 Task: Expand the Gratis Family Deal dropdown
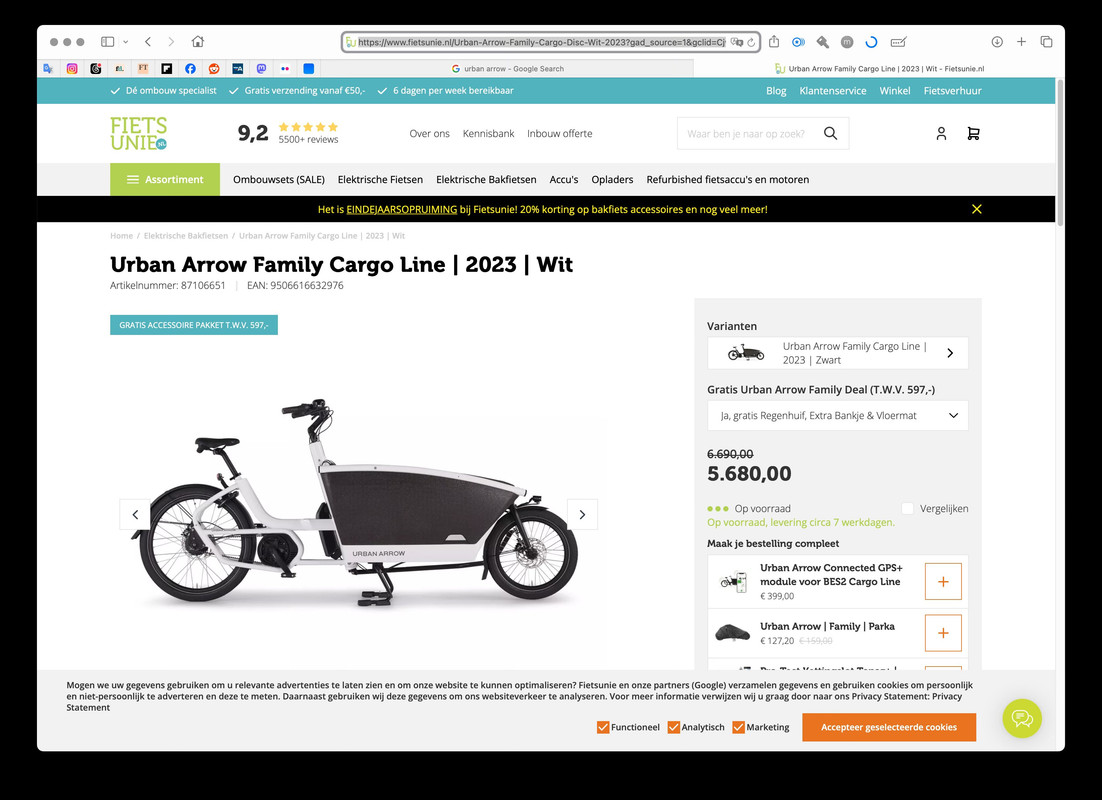point(838,415)
